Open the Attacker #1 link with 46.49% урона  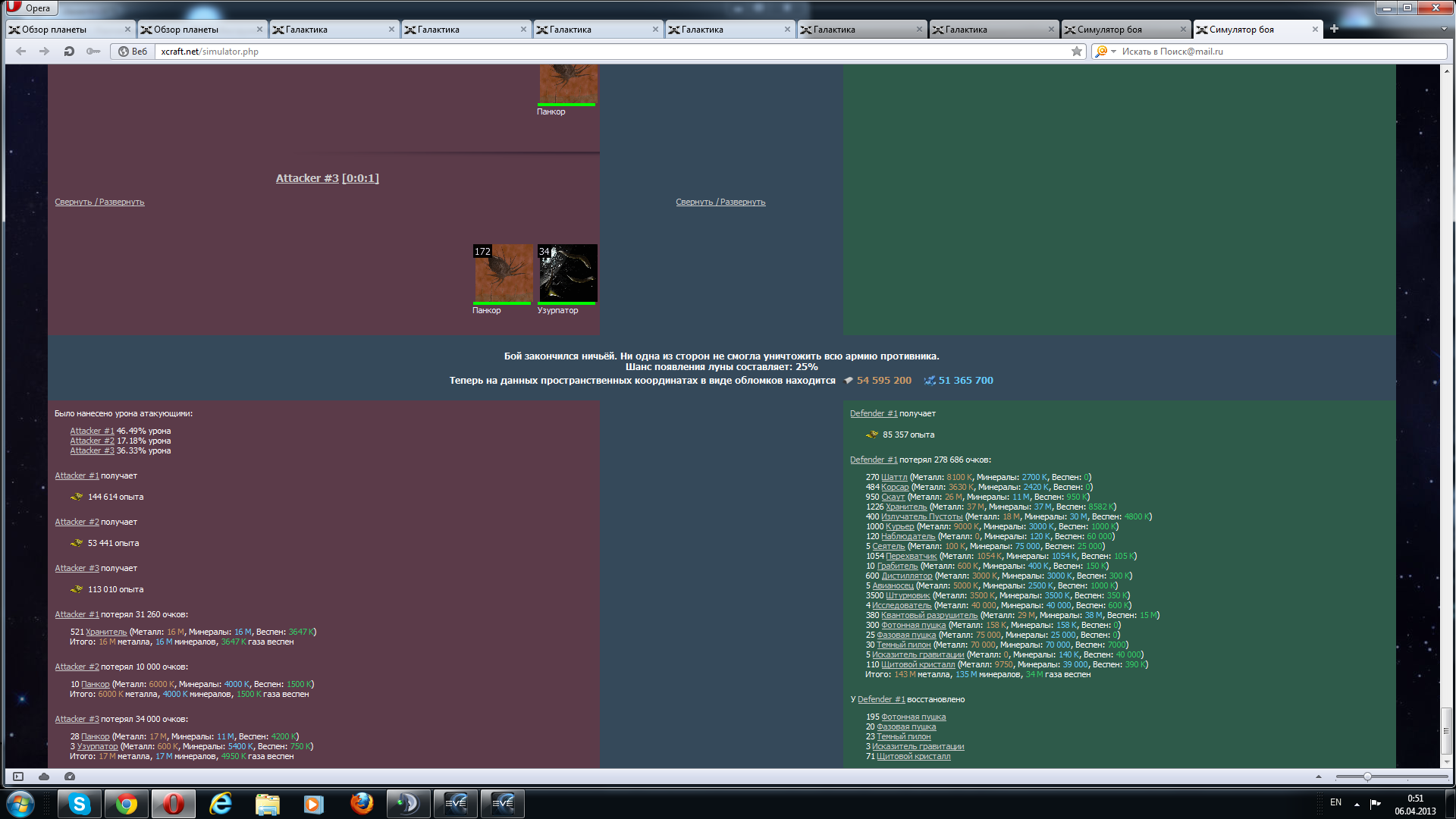coord(92,431)
